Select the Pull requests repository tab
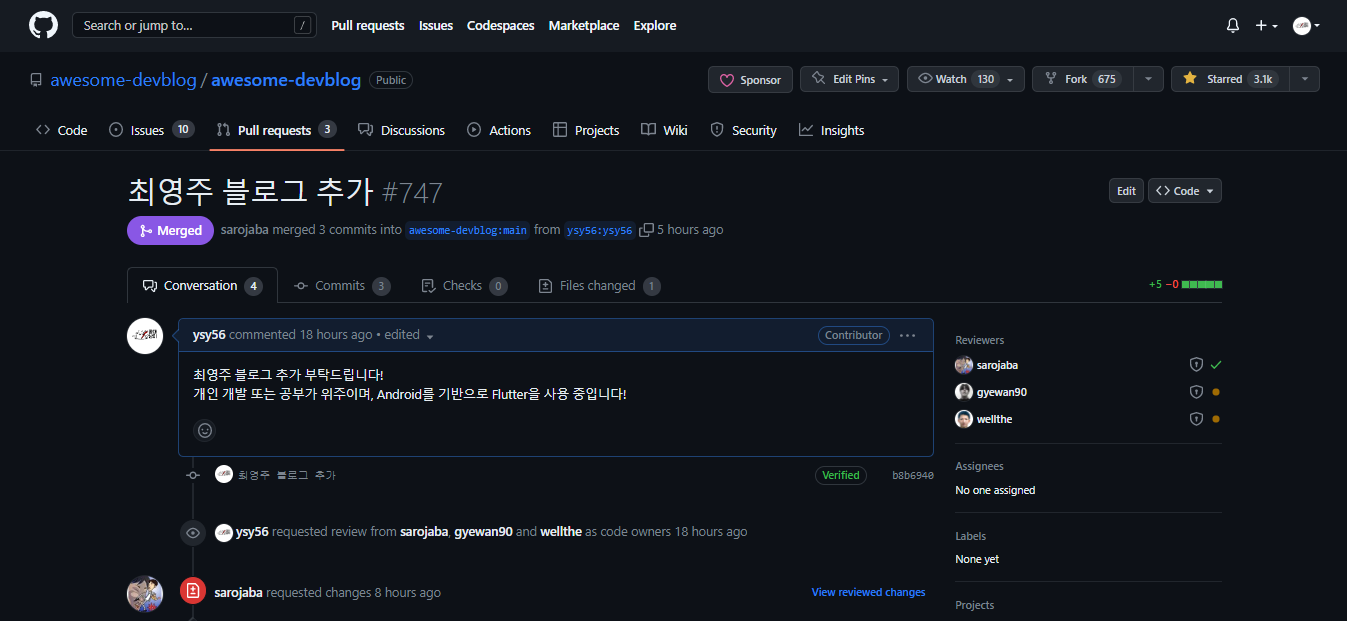 (x=276, y=130)
